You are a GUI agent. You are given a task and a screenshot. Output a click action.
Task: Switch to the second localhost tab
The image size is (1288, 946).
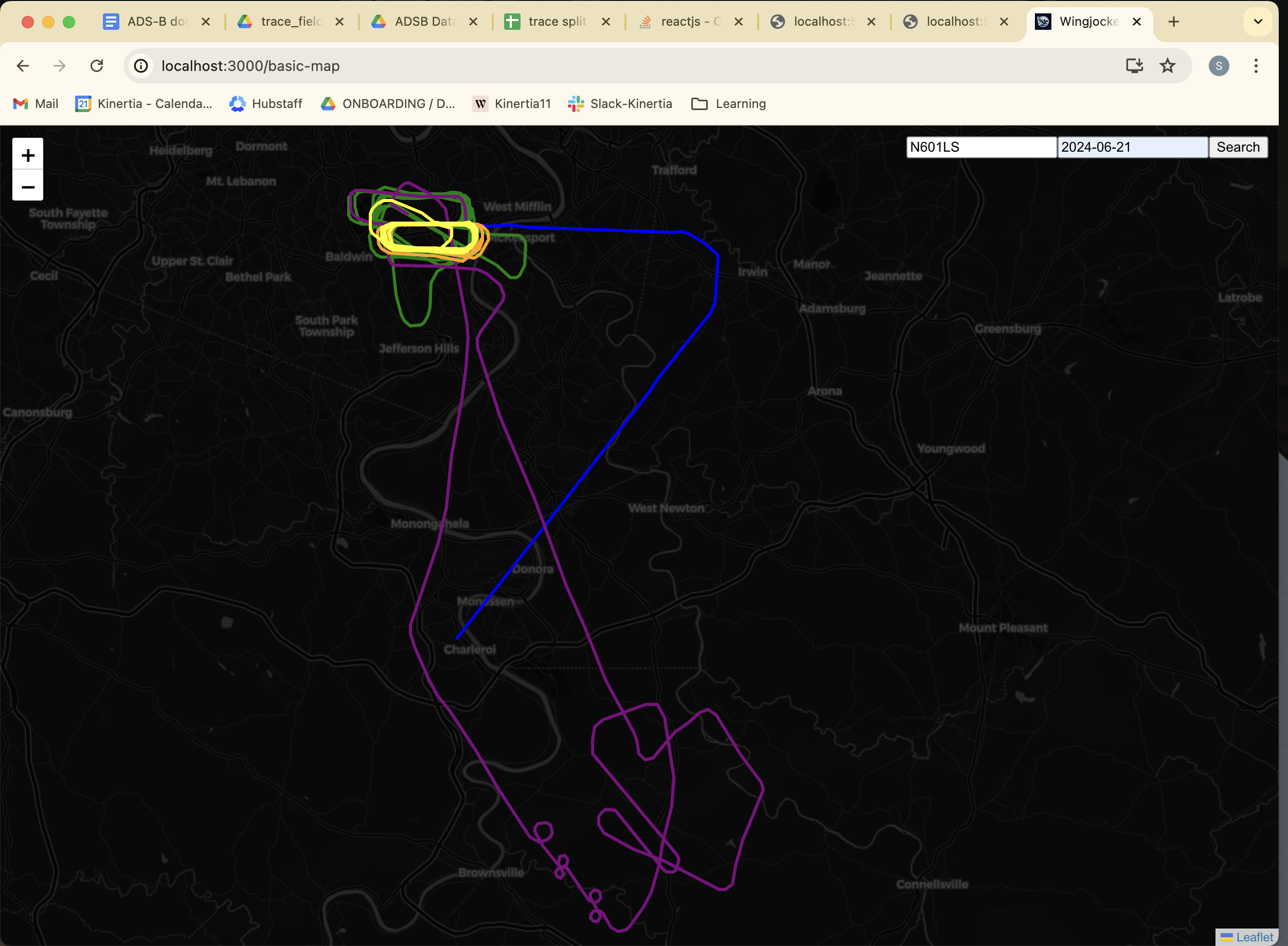click(x=956, y=22)
